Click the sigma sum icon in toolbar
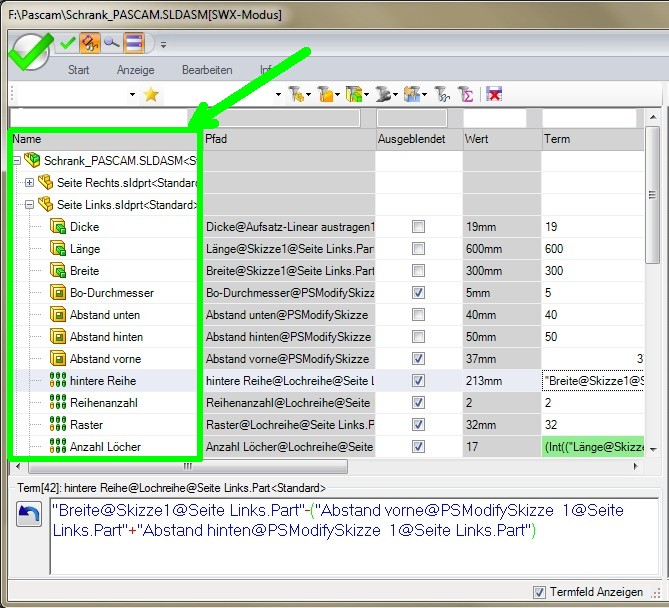The height and width of the screenshot is (608, 669). pos(465,94)
